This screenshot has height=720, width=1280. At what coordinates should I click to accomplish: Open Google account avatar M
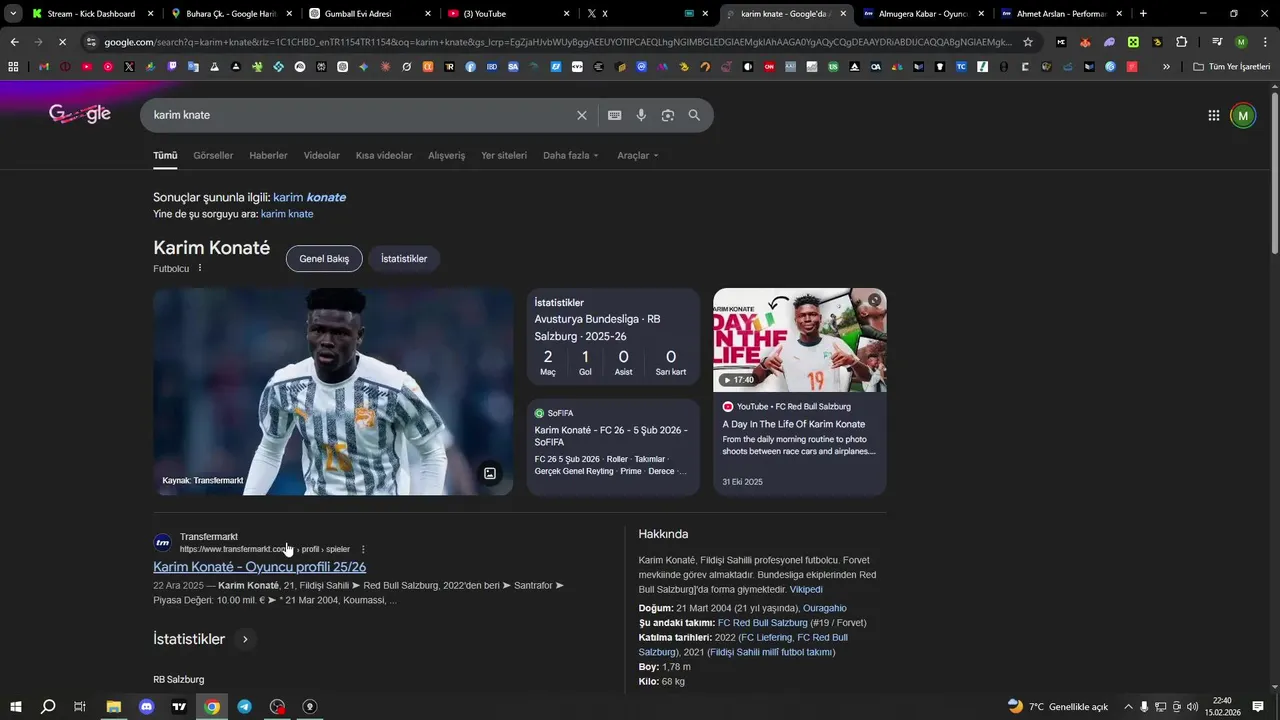[x=1243, y=115]
